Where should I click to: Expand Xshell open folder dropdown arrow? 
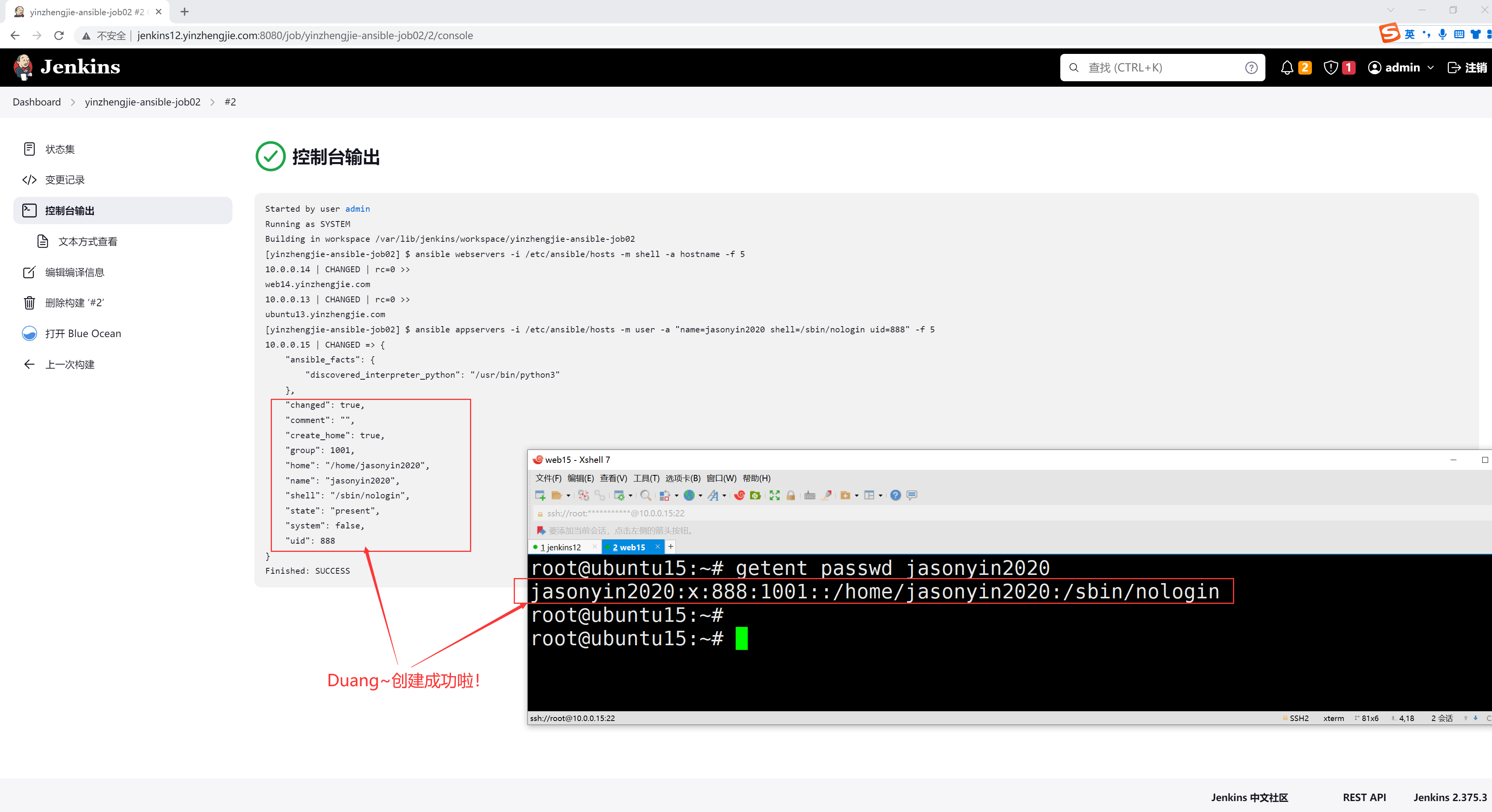point(568,496)
